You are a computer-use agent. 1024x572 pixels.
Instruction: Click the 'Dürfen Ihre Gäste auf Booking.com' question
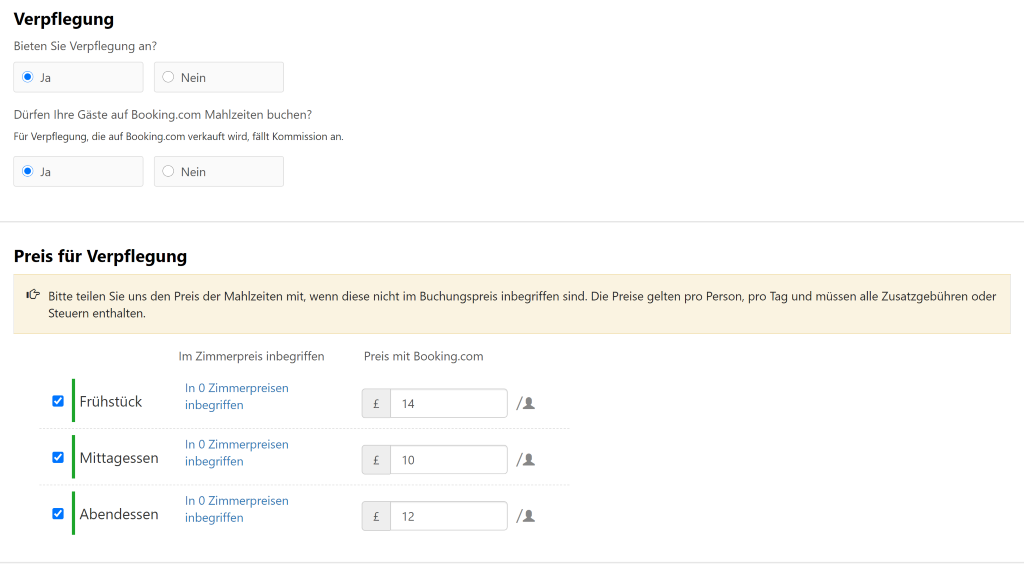tap(163, 115)
